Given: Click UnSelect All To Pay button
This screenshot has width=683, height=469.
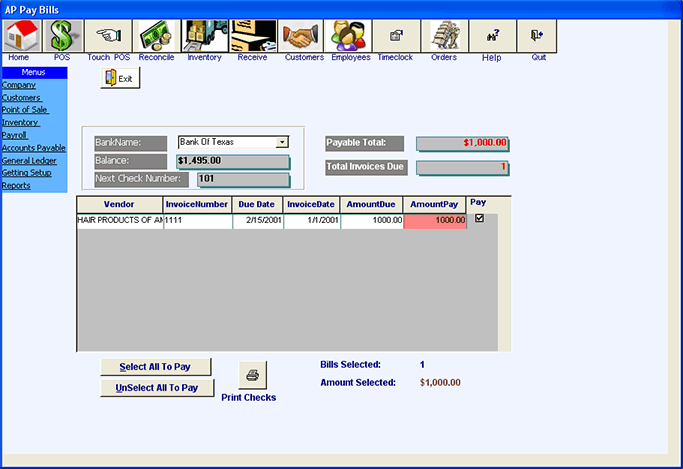Looking at the screenshot, I should click(x=157, y=388).
